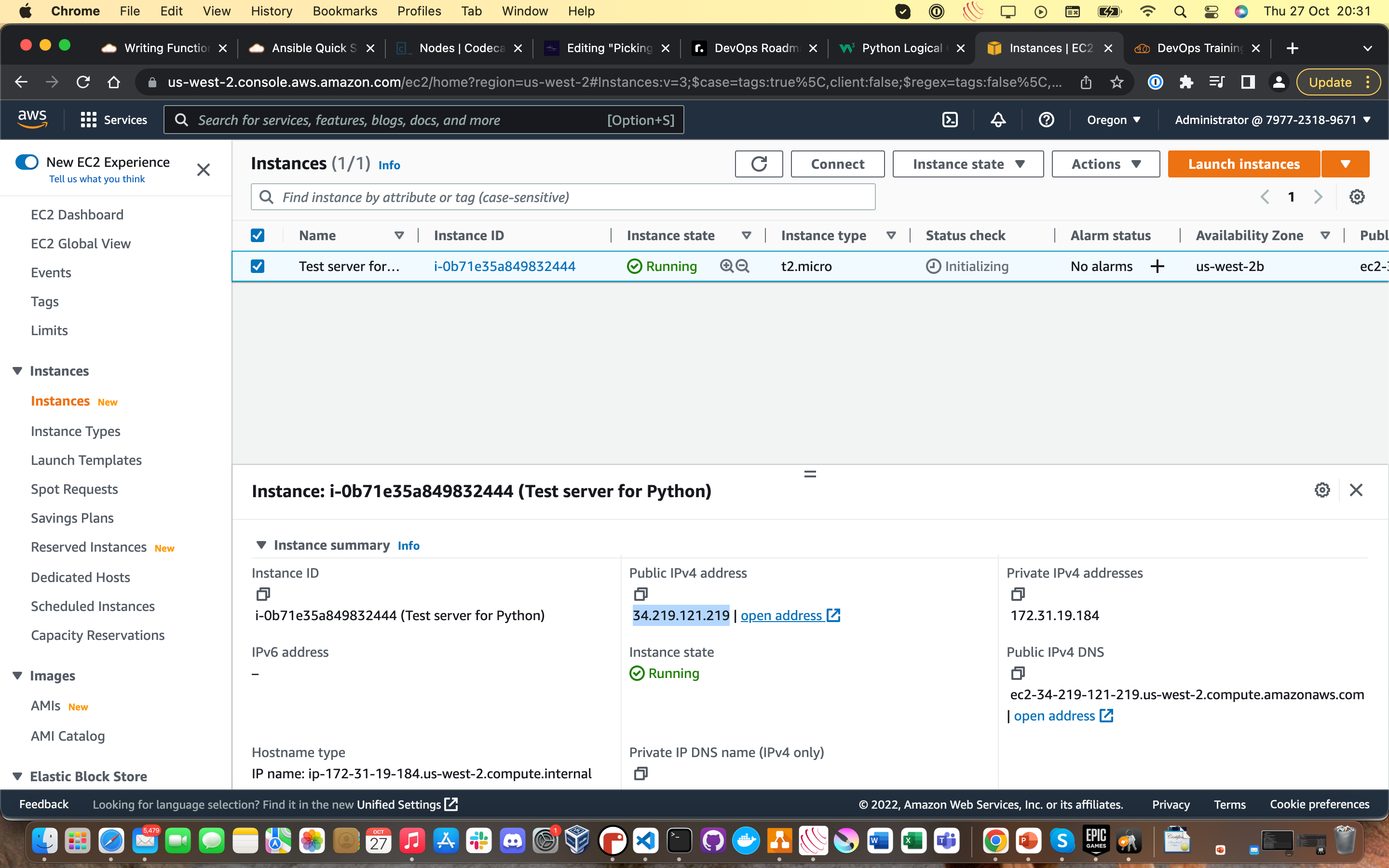Collapse the Instance summary section
This screenshot has height=868, width=1389.
[261, 545]
